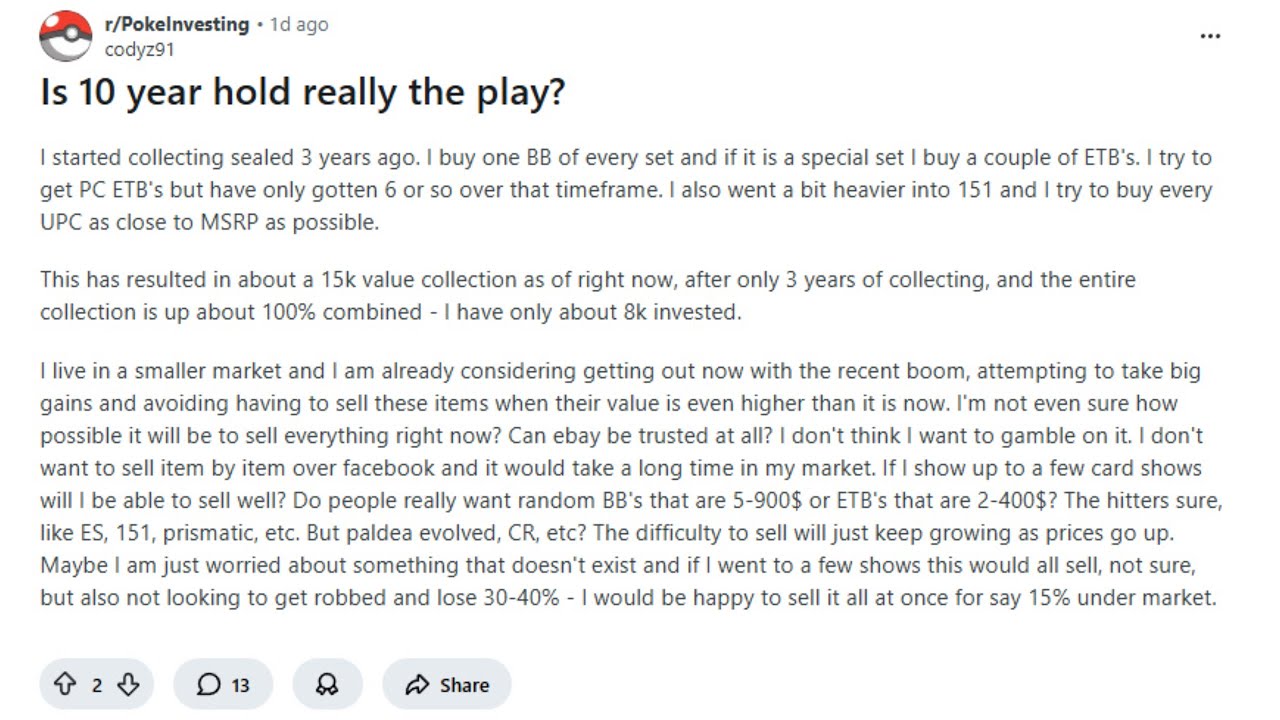Image resolution: width=1280 pixels, height=720 pixels.
Task: Upvote the post
Action: pyautogui.click(x=65, y=685)
